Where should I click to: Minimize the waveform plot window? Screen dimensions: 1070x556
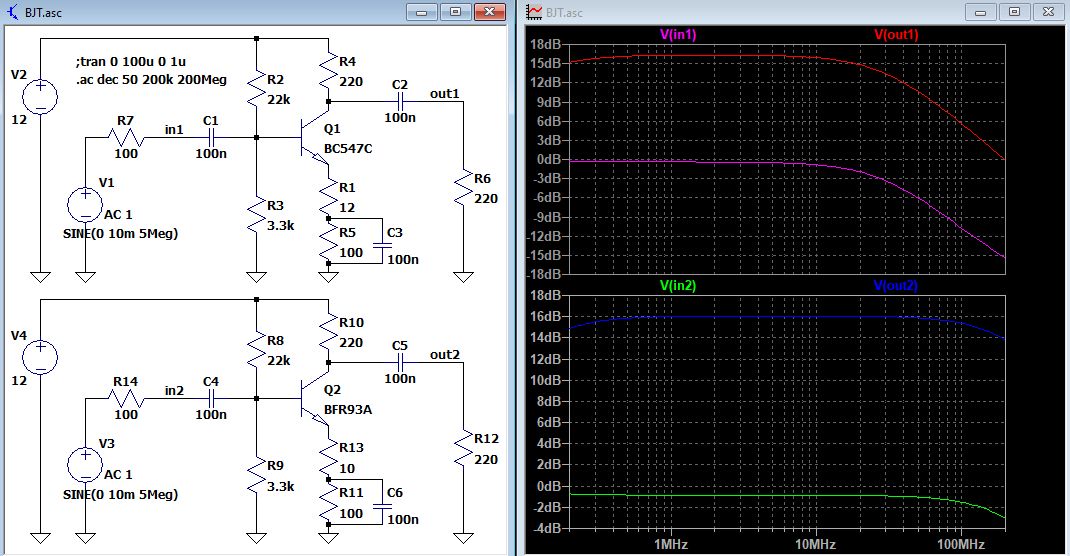tap(981, 12)
